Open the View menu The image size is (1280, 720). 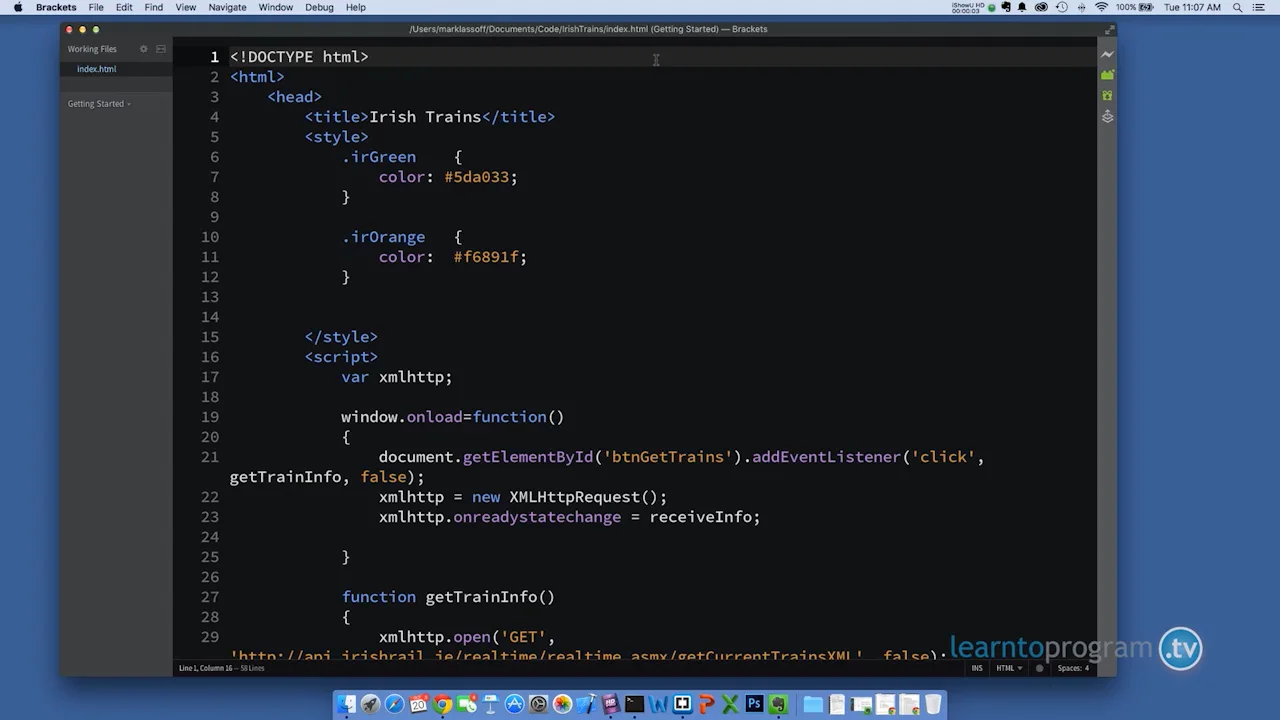coord(185,7)
